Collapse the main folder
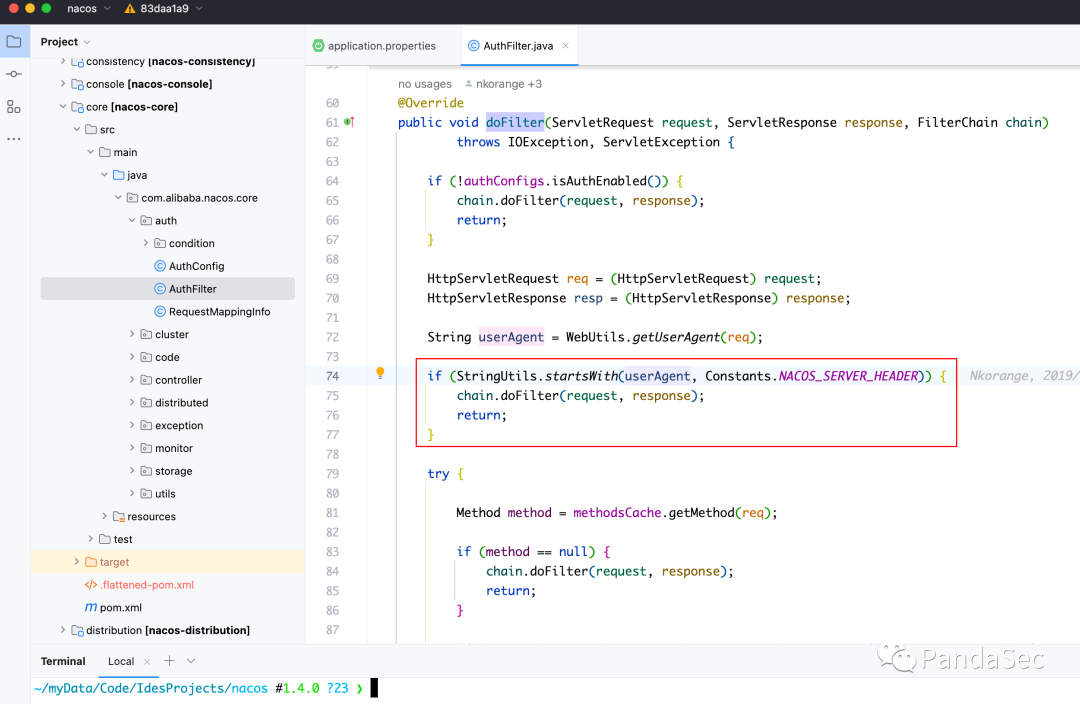 point(90,152)
